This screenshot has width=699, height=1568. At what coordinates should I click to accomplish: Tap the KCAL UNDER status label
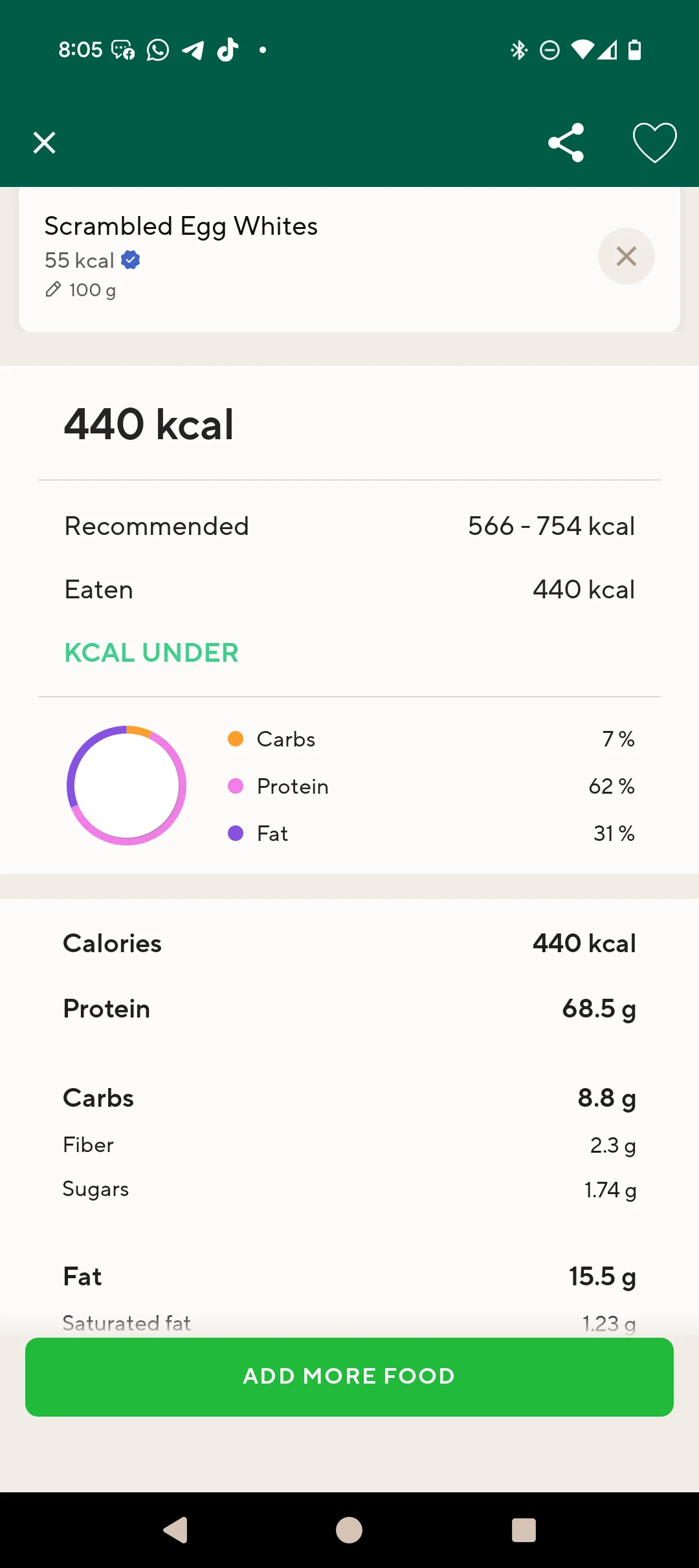(x=151, y=653)
